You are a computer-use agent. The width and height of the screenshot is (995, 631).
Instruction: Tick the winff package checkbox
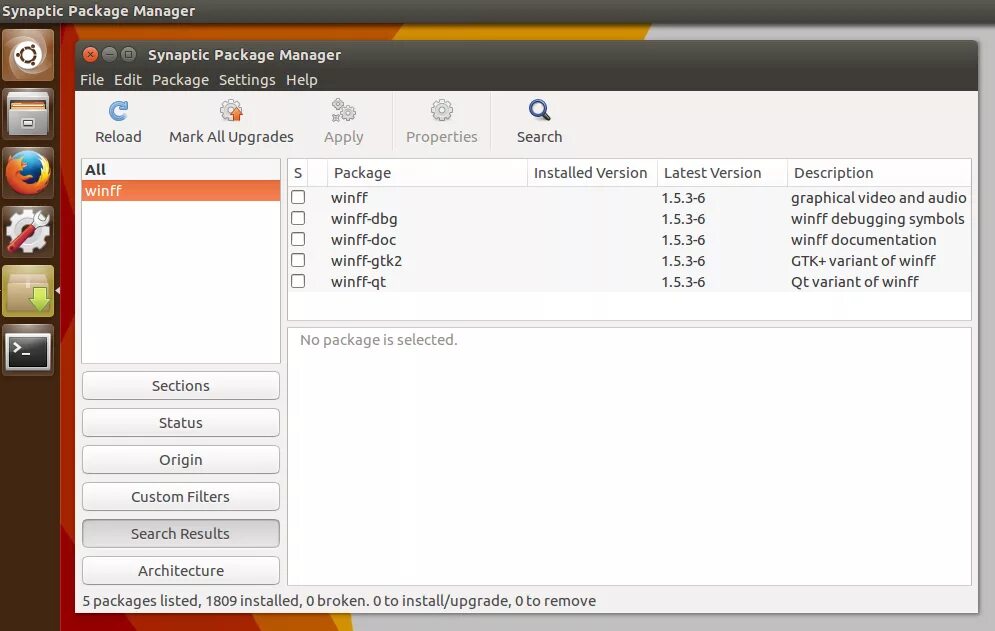298,197
